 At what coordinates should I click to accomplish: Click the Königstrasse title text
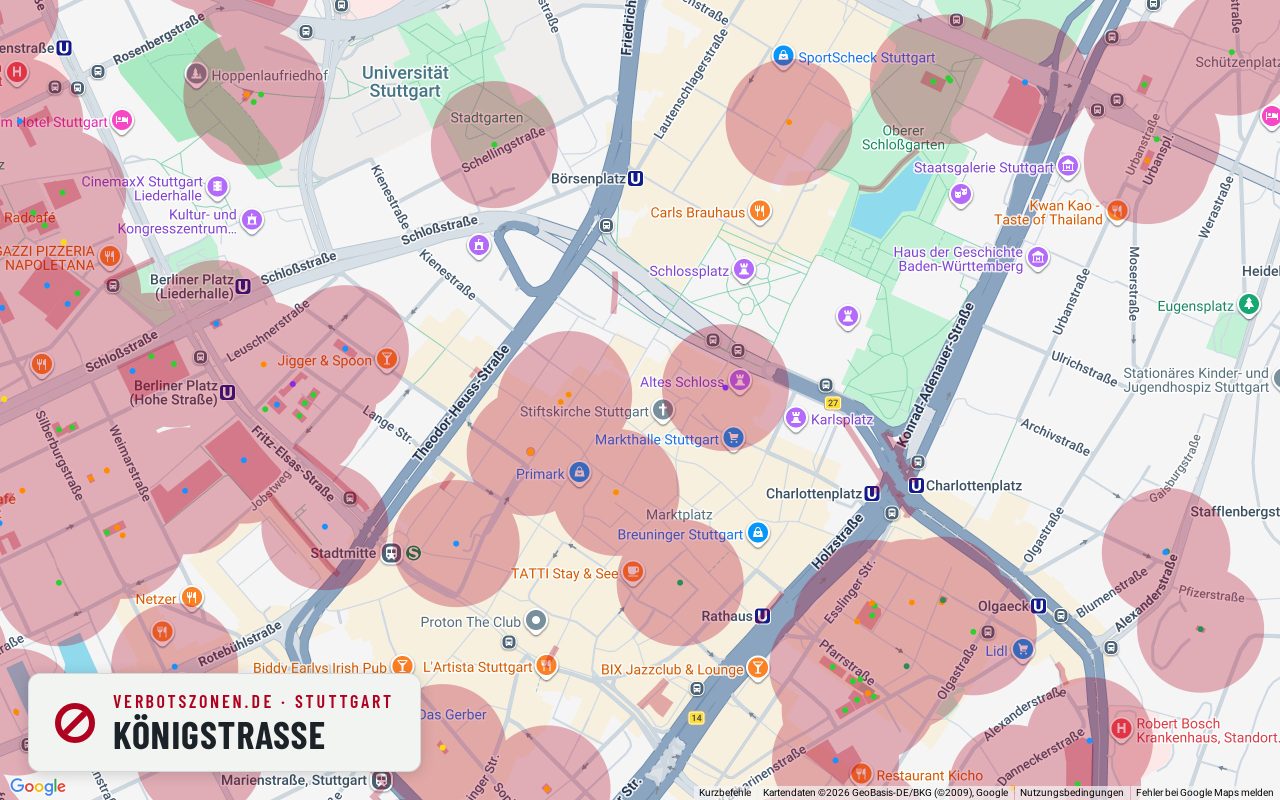219,736
